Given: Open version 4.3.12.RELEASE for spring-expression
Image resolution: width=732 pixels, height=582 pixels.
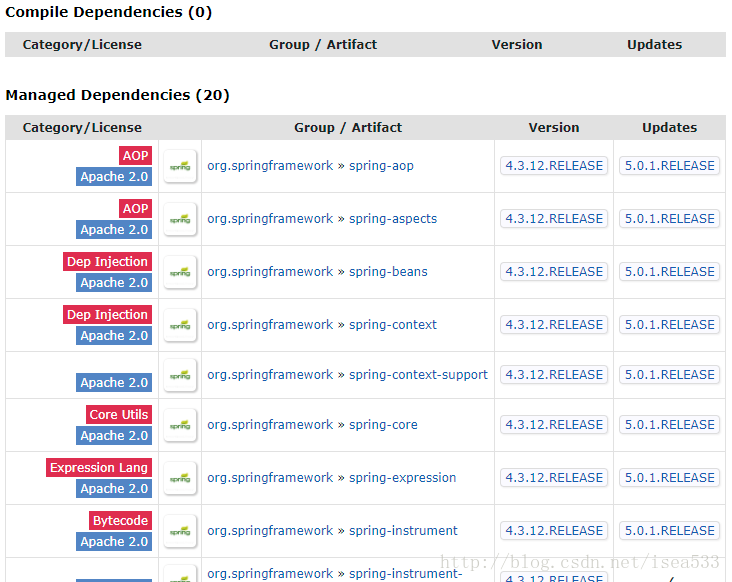Looking at the screenshot, I should pos(554,477).
